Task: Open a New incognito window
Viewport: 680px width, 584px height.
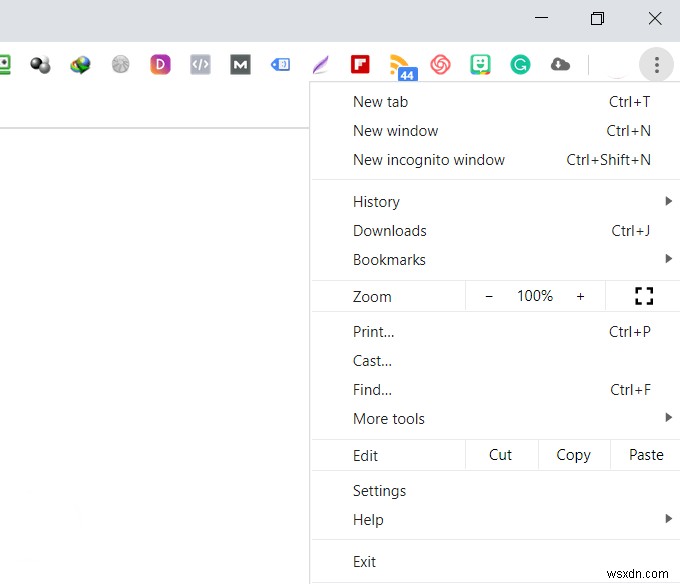Action: (495, 160)
